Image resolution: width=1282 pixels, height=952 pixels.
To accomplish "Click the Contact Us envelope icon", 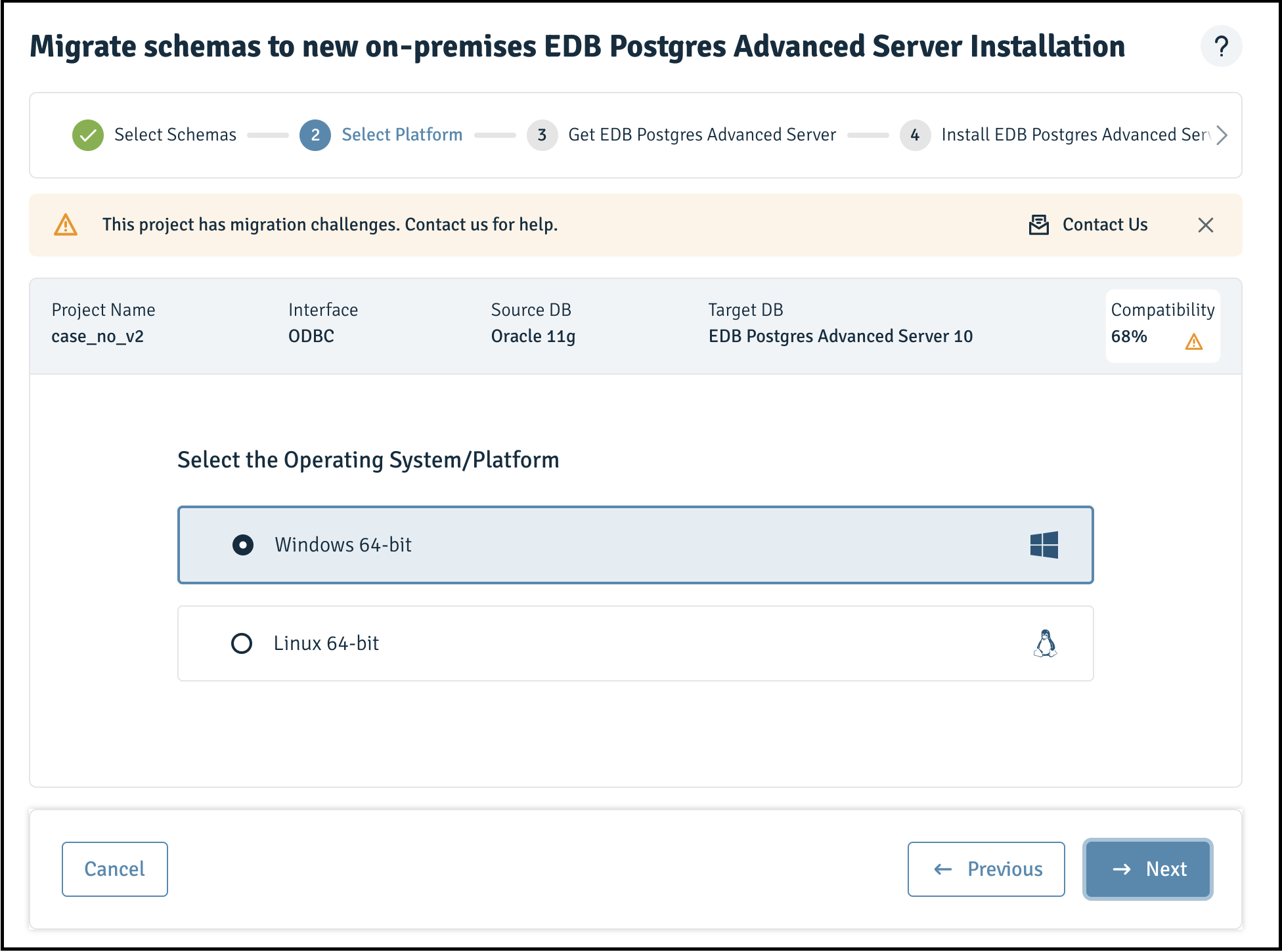I will pos(1038,225).
